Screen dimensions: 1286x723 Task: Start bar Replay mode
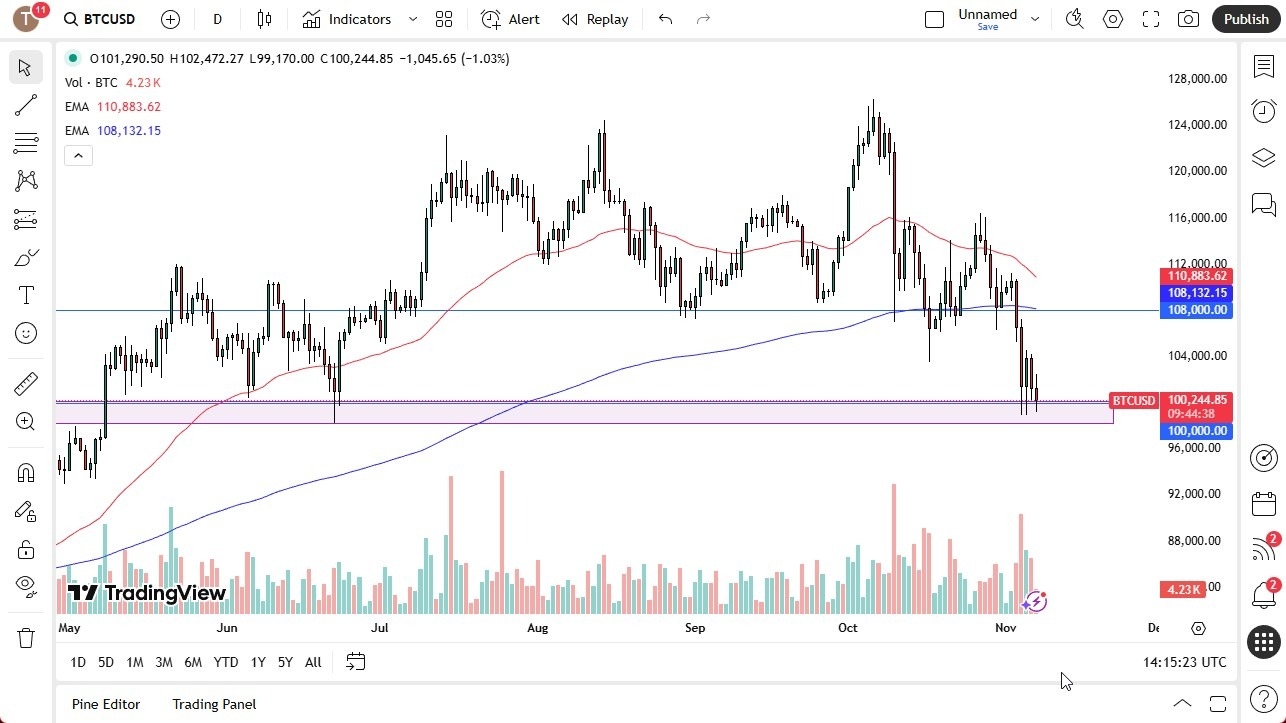click(594, 19)
